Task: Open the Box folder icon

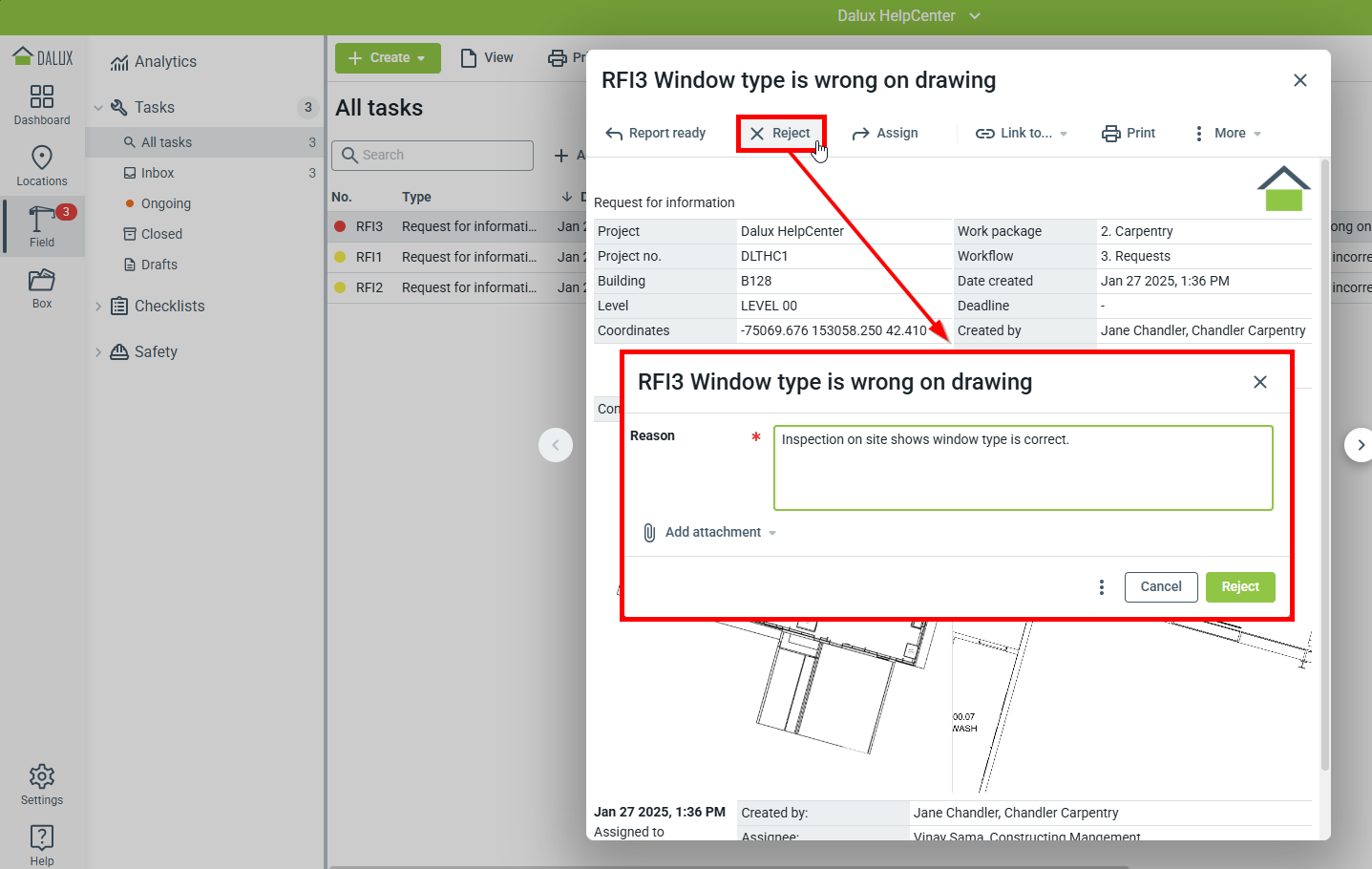Action: point(42,287)
